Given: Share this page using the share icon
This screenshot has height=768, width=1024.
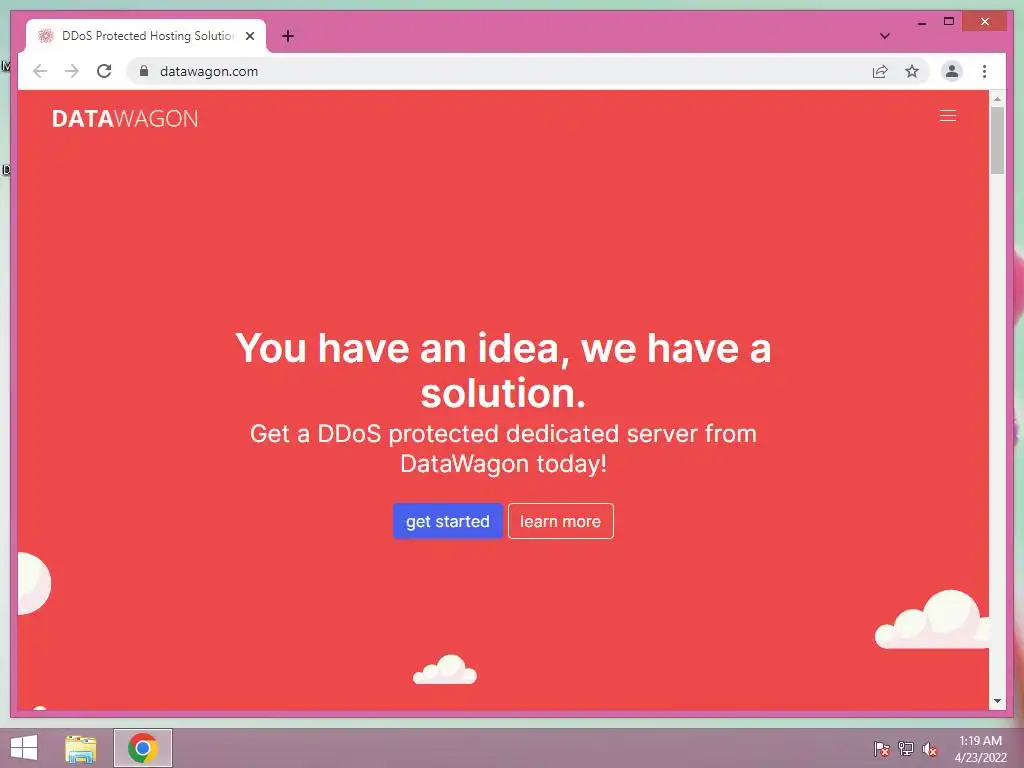Looking at the screenshot, I should (x=880, y=71).
